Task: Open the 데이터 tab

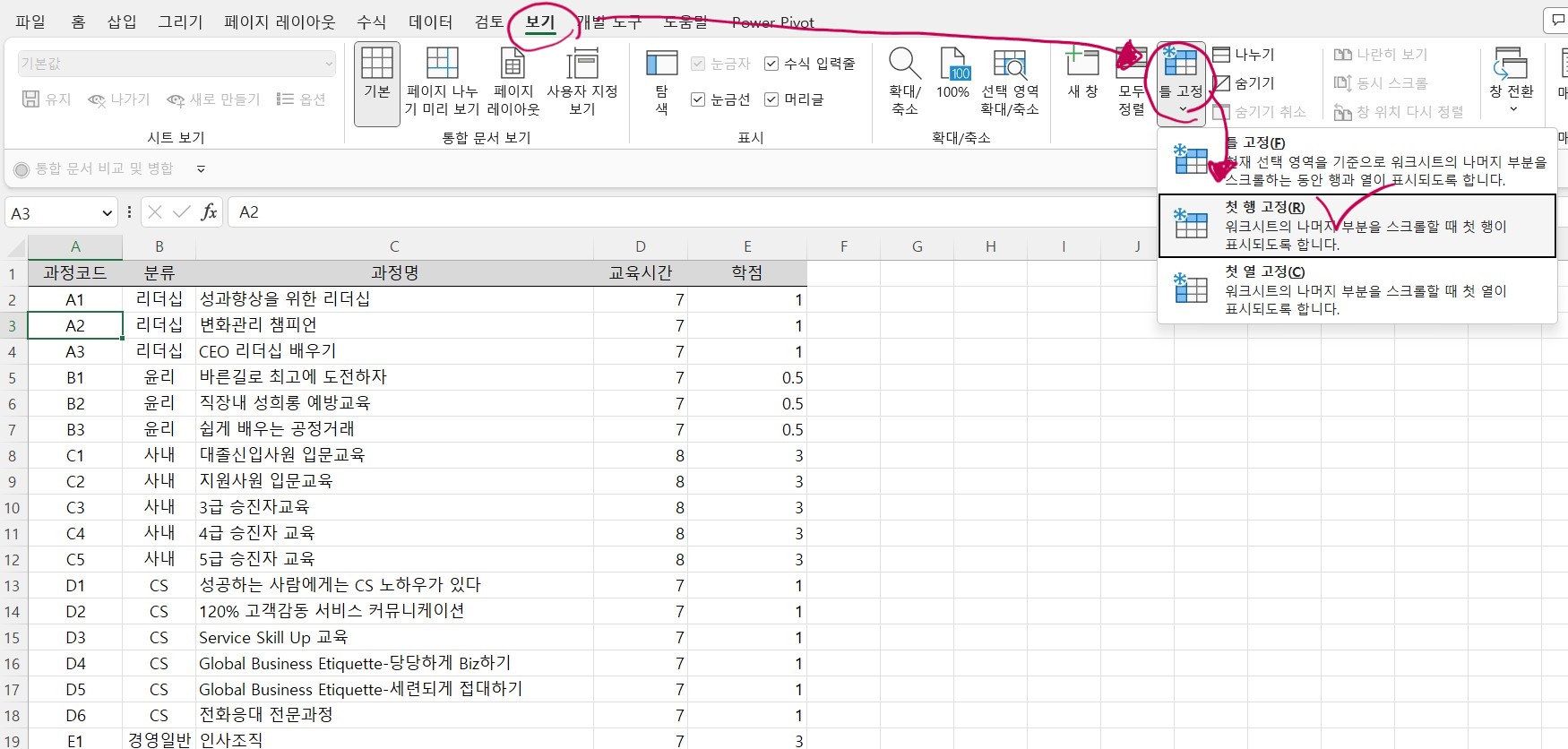Action: click(x=431, y=22)
